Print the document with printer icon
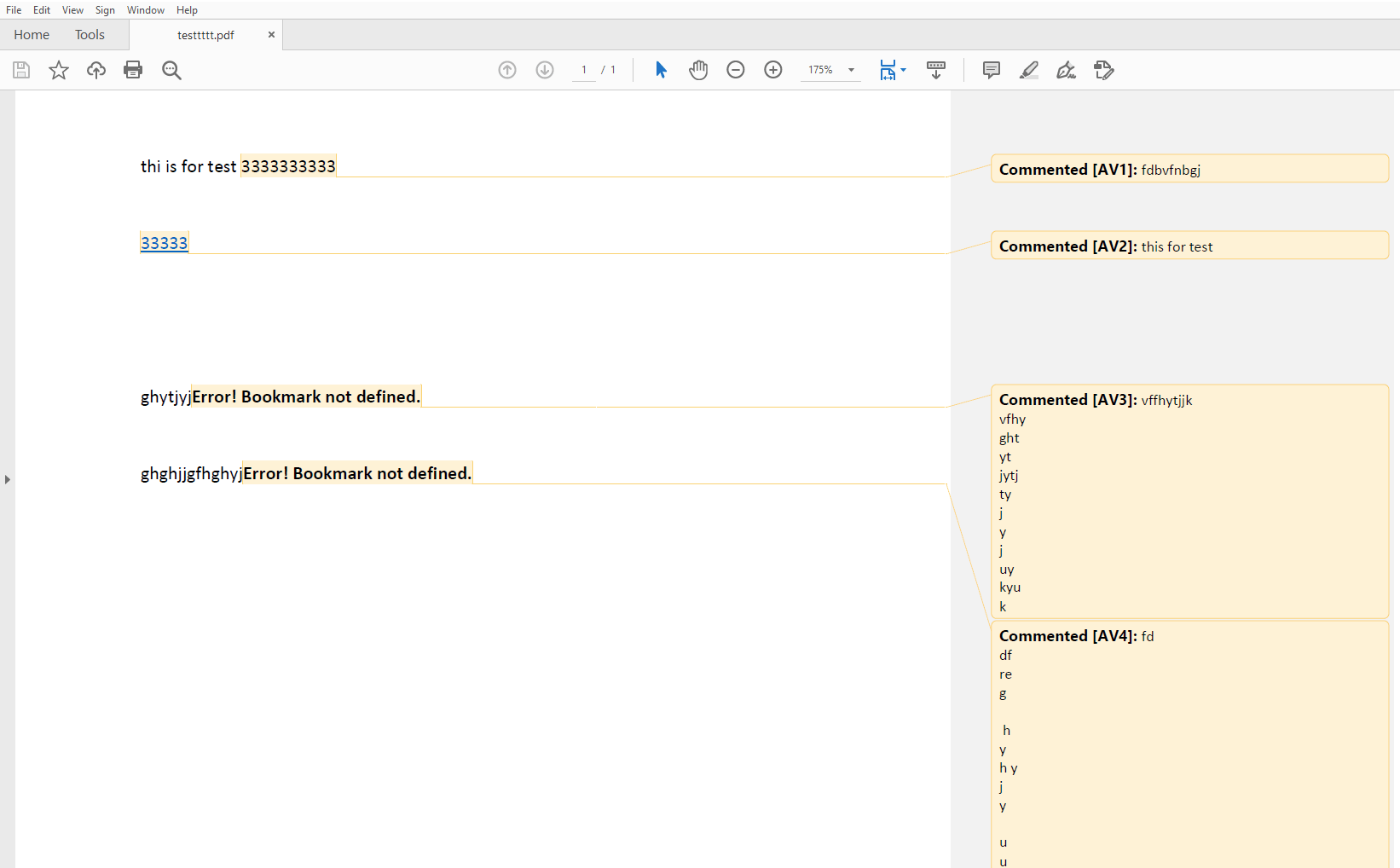This screenshot has height=868, width=1400. [x=133, y=70]
